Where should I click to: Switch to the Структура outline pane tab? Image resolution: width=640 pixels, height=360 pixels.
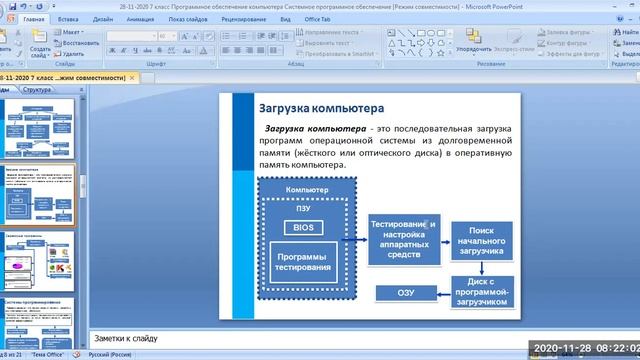(x=37, y=89)
